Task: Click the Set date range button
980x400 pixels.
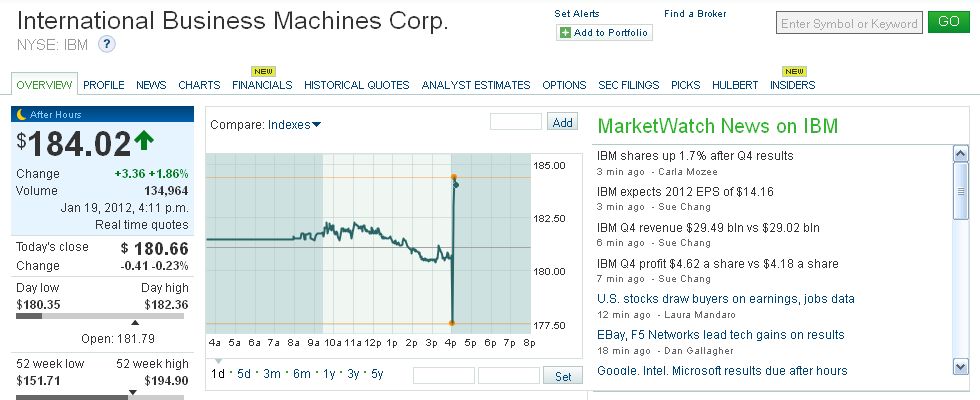Action: coord(563,376)
